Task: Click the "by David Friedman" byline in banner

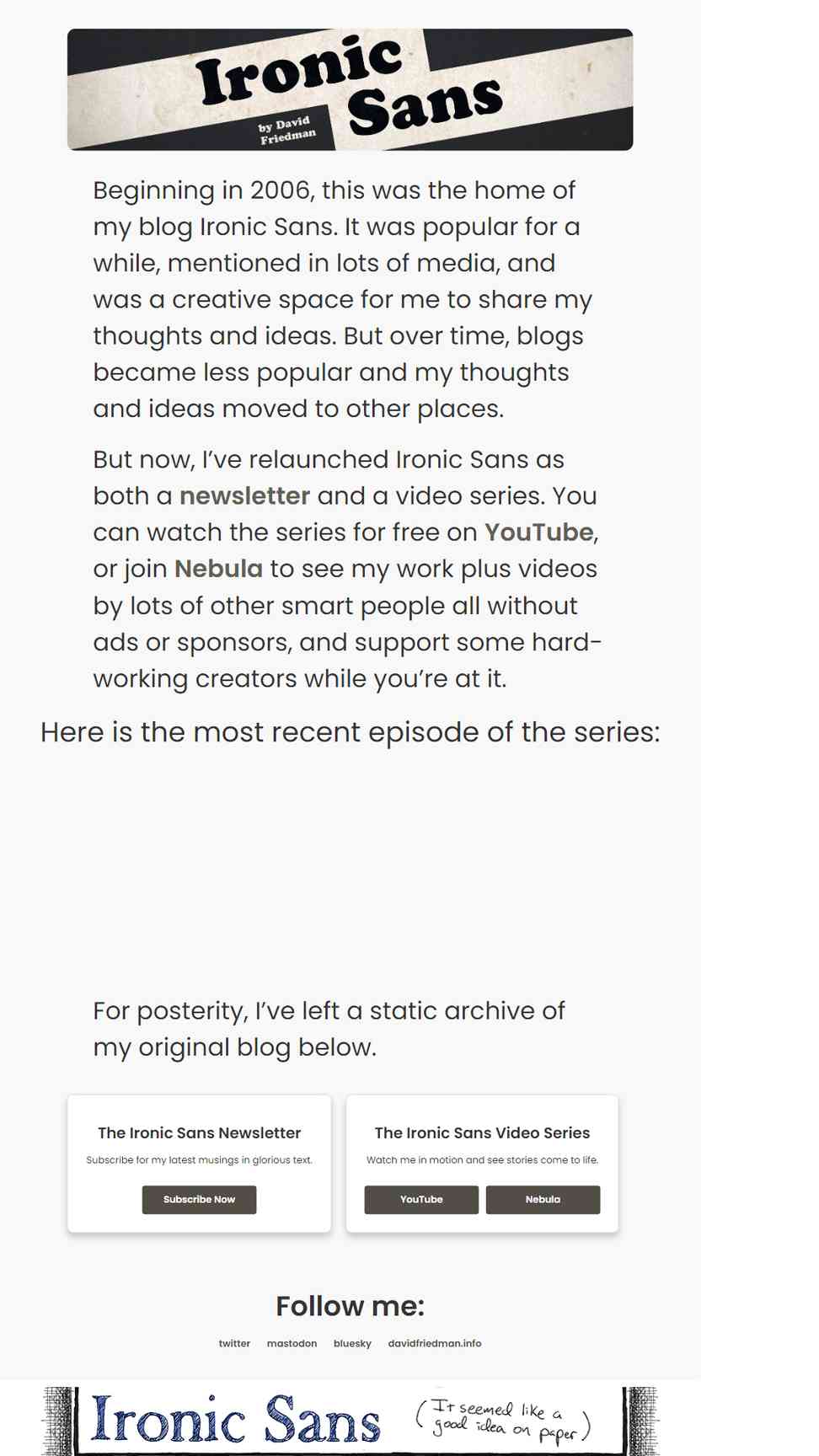Action: [x=286, y=130]
